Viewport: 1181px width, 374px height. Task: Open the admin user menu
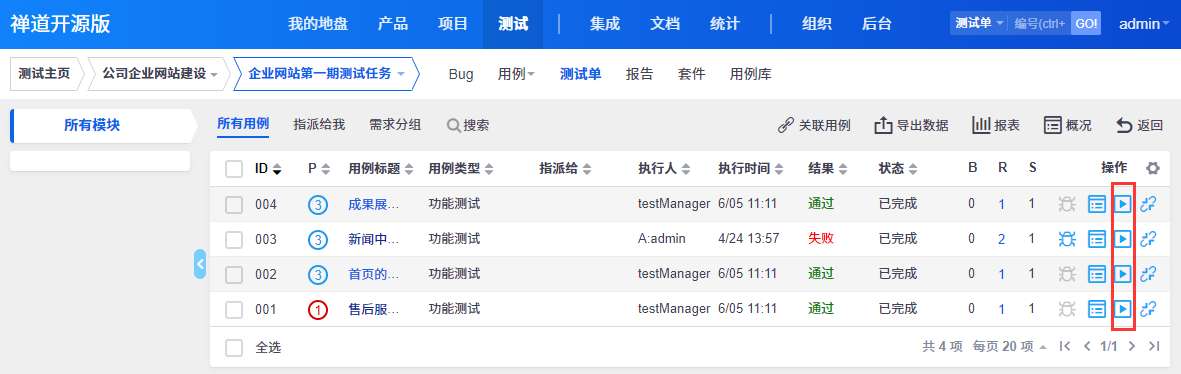click(x=1144, y=23)
